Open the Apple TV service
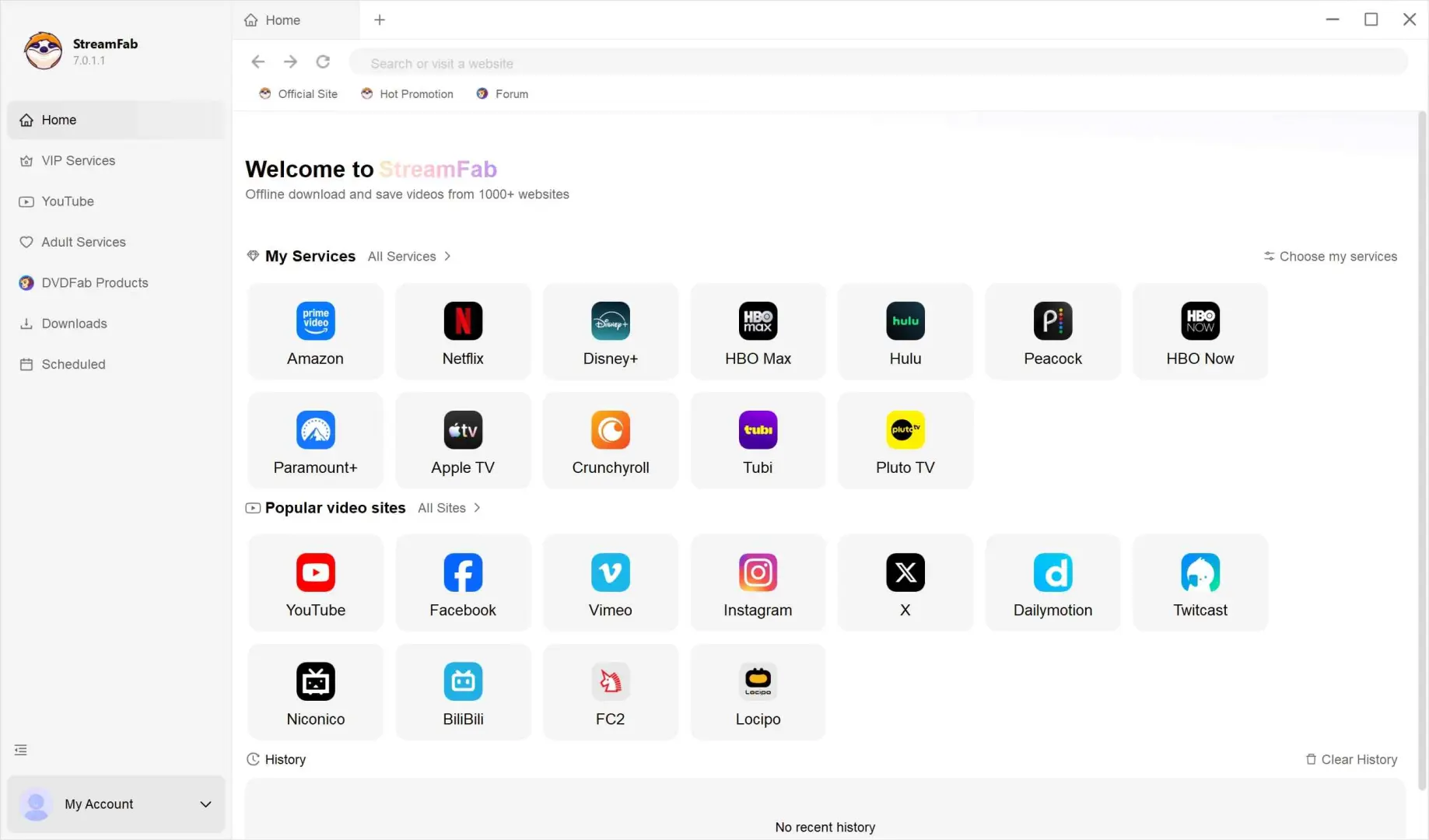Screen dimensions: 1429x840 coord(463,441)
